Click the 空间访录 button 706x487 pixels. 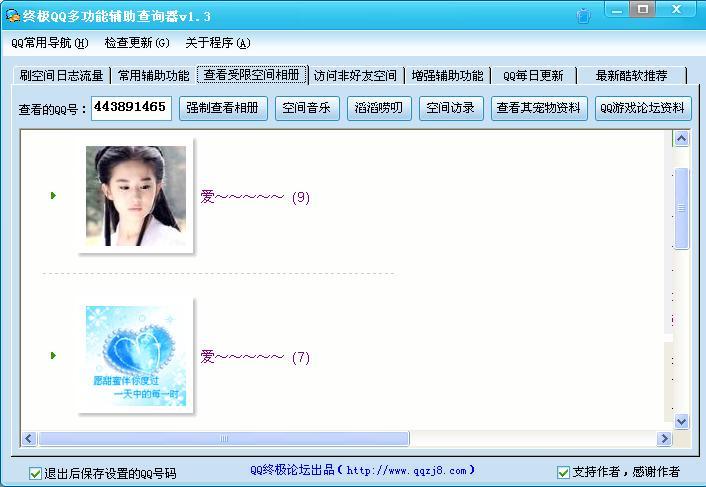point(451,108)
